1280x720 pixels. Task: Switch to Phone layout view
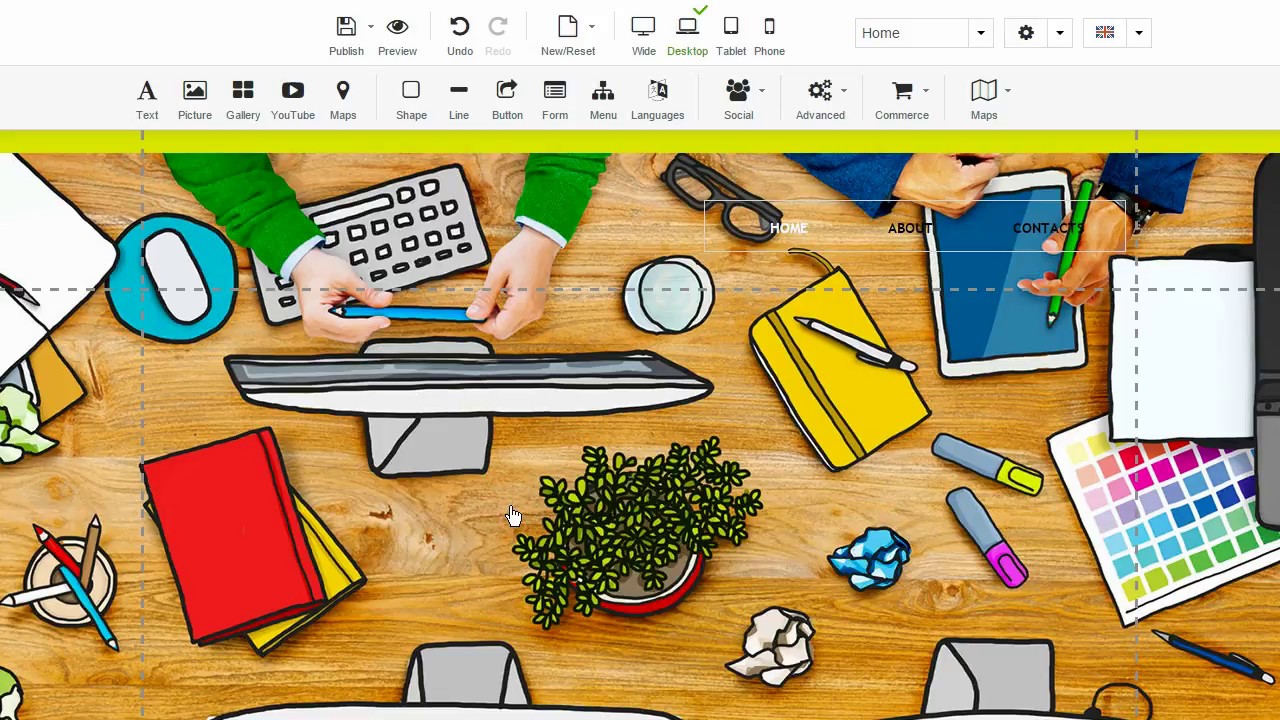[769, 36]
